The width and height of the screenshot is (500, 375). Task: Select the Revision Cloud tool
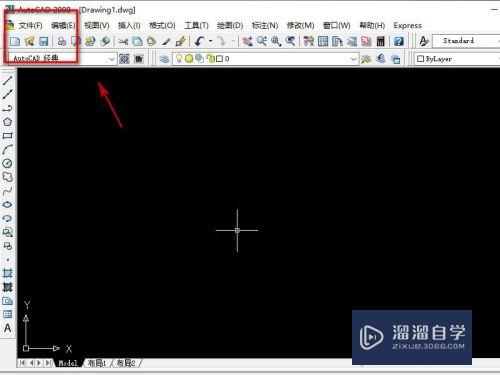(8, 177)
